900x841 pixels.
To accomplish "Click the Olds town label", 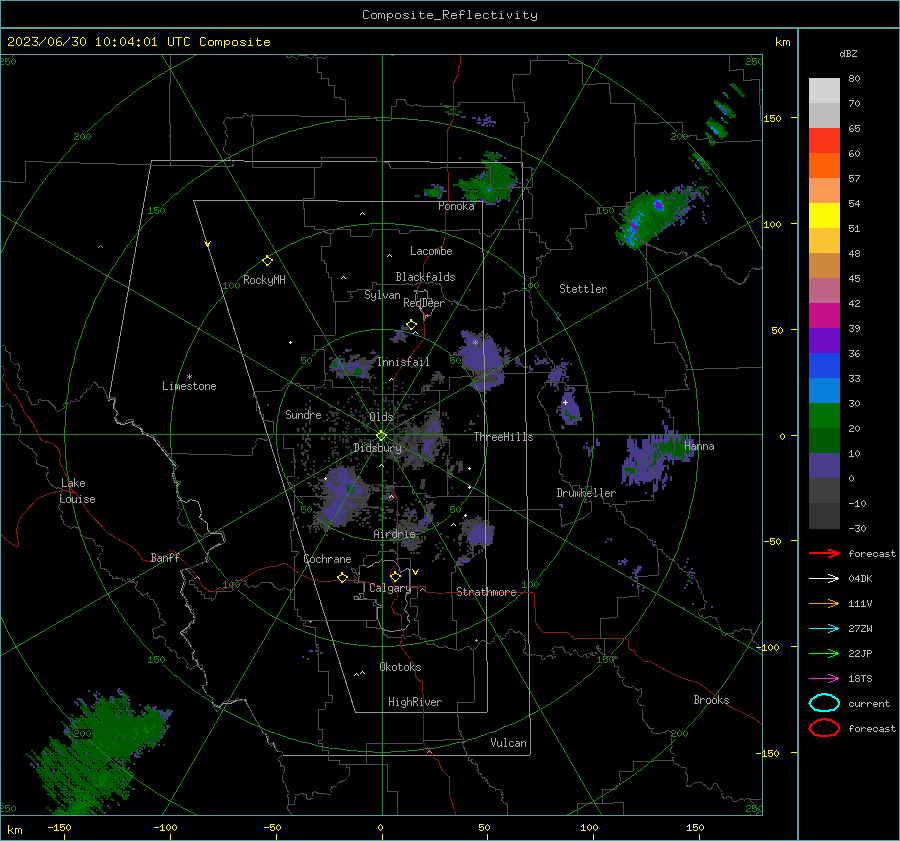I will pyautogui.click(x=381, y=417).
